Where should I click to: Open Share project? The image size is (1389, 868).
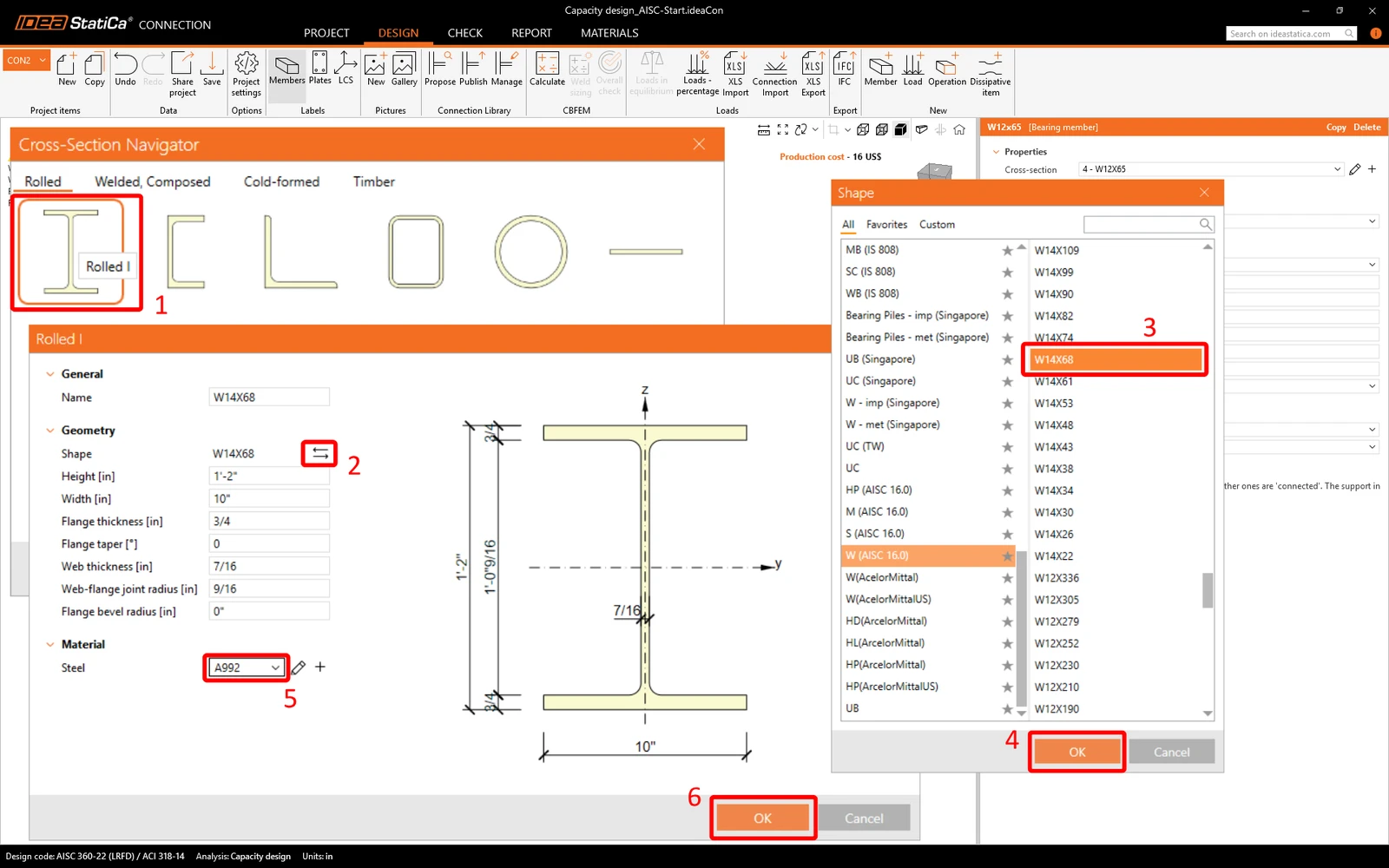(x=182, y=74)
